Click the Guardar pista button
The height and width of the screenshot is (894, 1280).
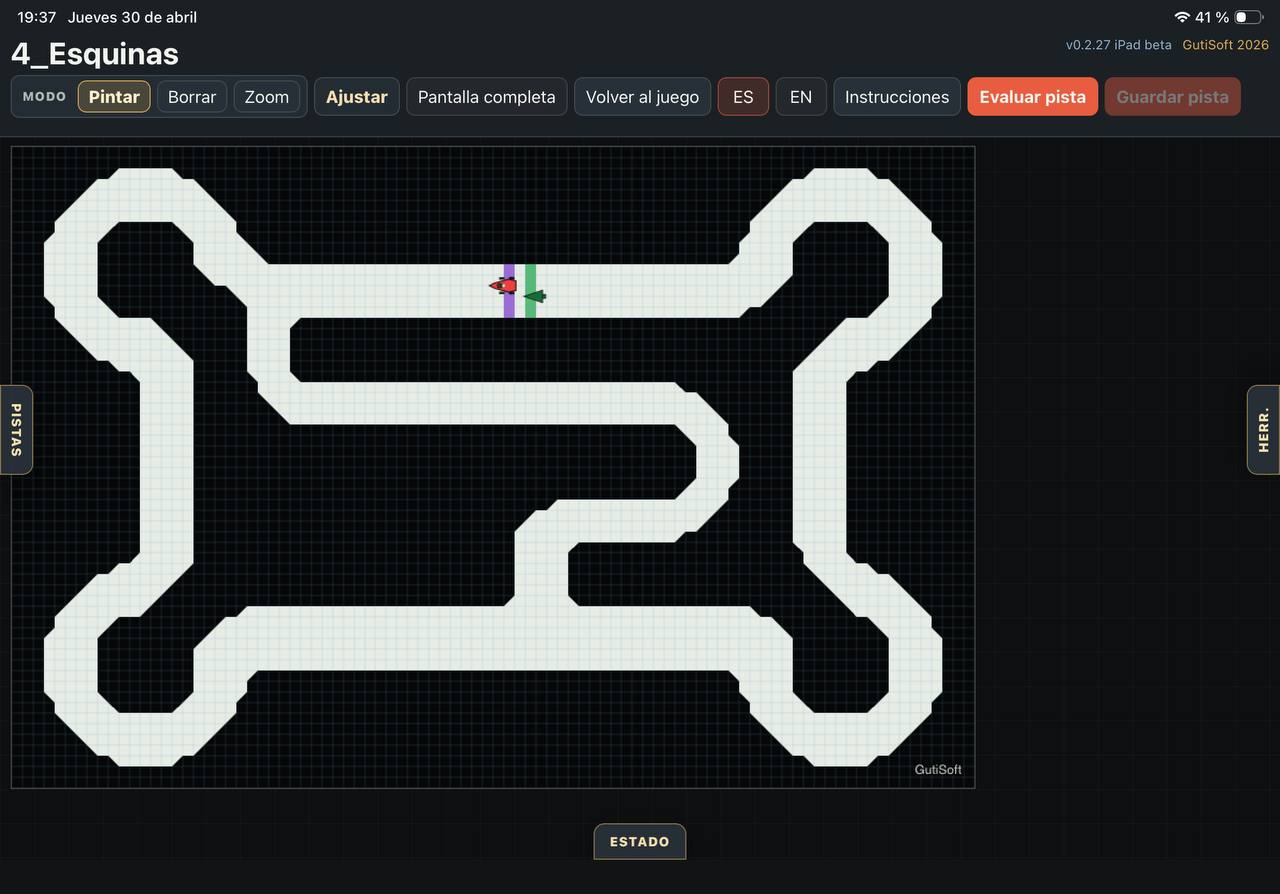click(x=1173, y=97)
